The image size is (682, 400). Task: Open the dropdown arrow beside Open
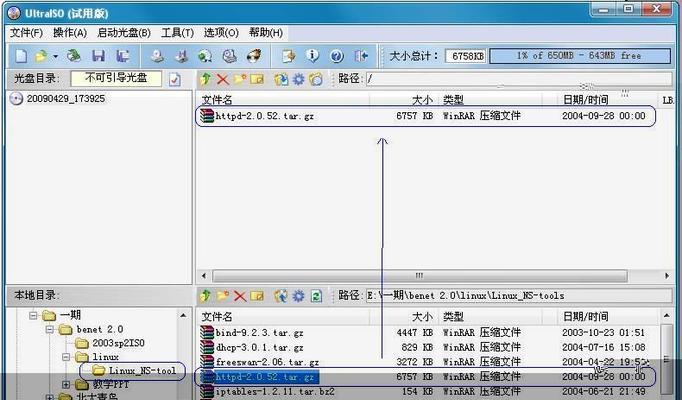pyautogui.click(x=56, y=56)
